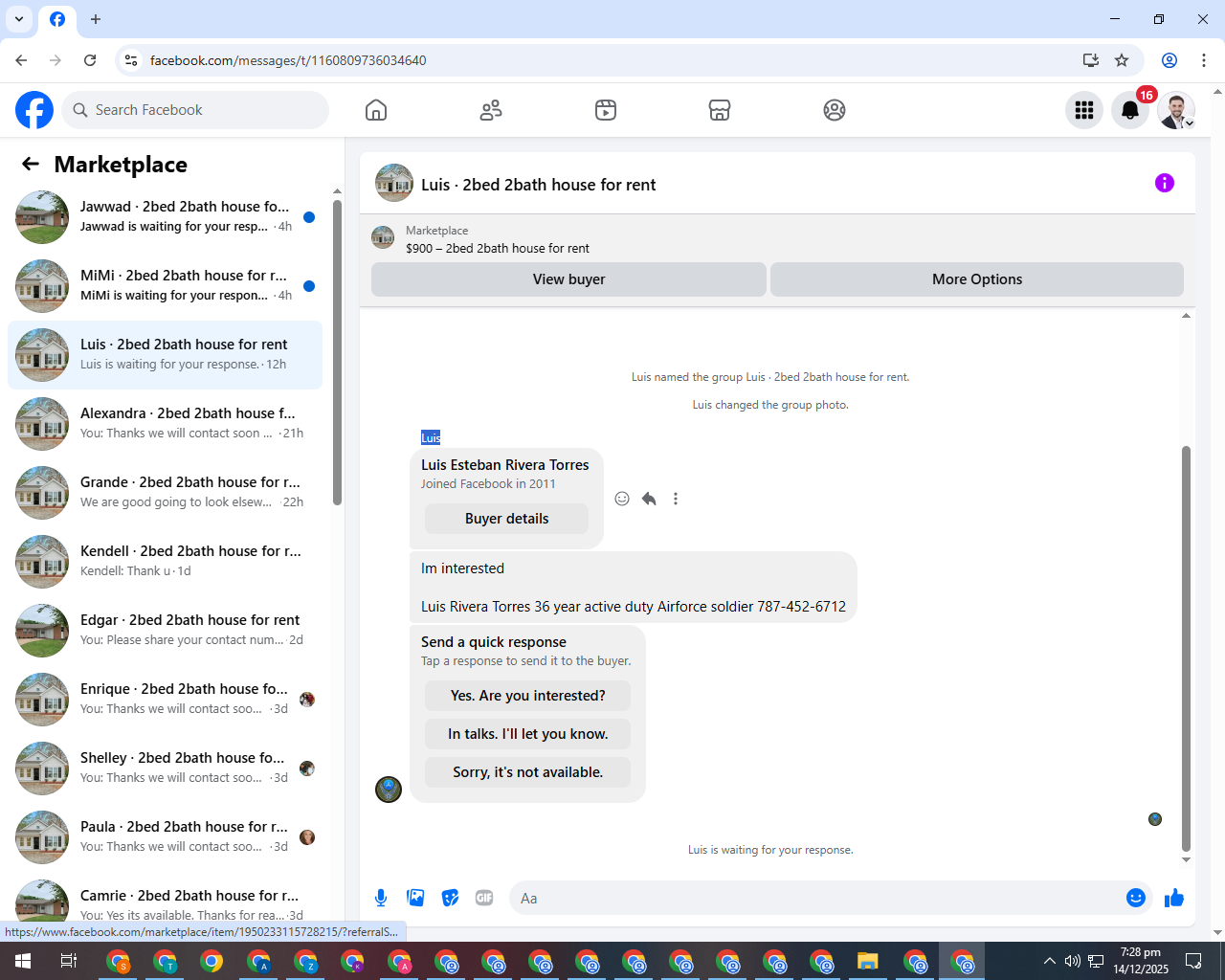The height and width of the screenshot is (980, 1225).
Task: Open Alexandra conversation in list
Action: pyautogui.click(x=165, y=424)
